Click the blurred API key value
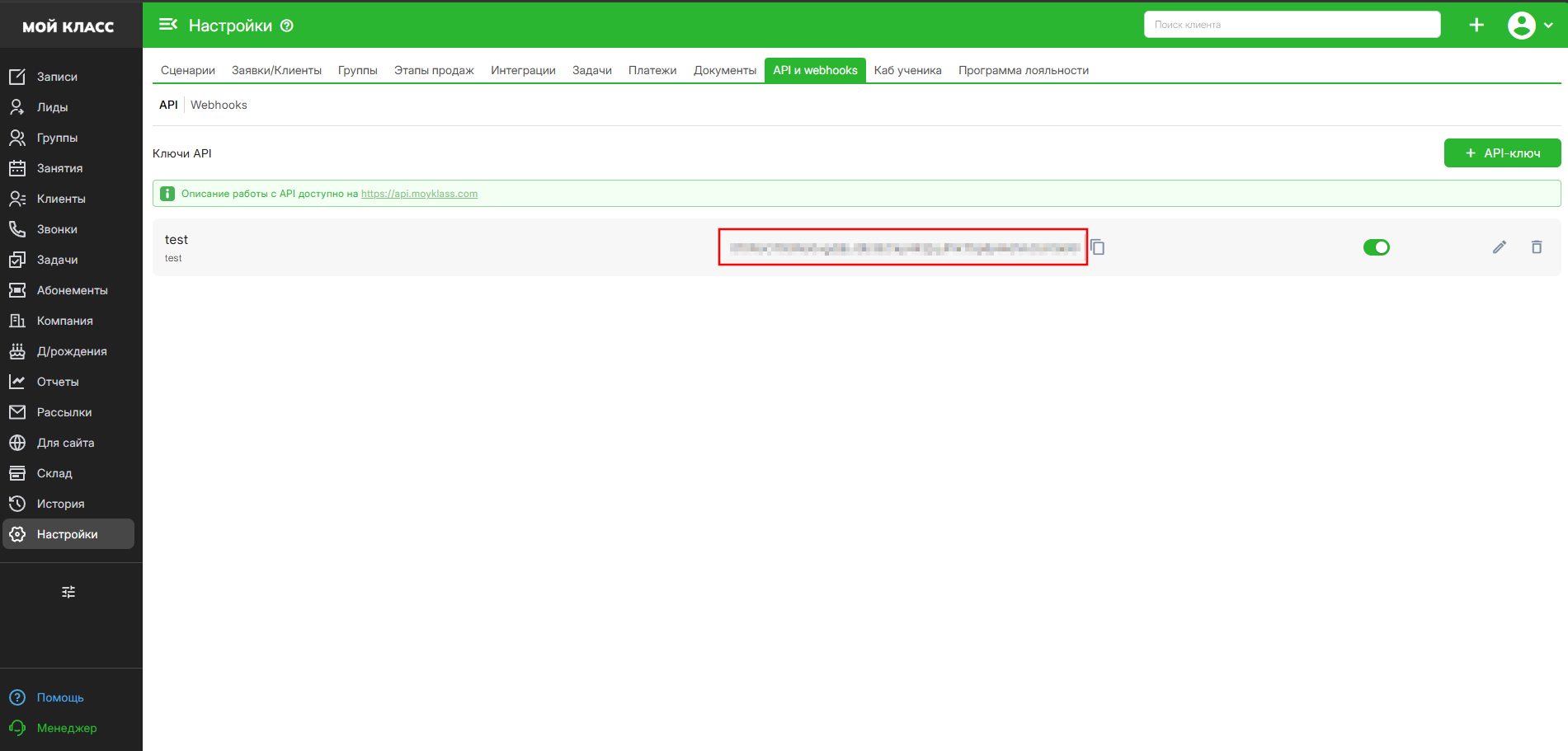The height and width of the screenshot is (751, 1568). (x=904, y=247)
